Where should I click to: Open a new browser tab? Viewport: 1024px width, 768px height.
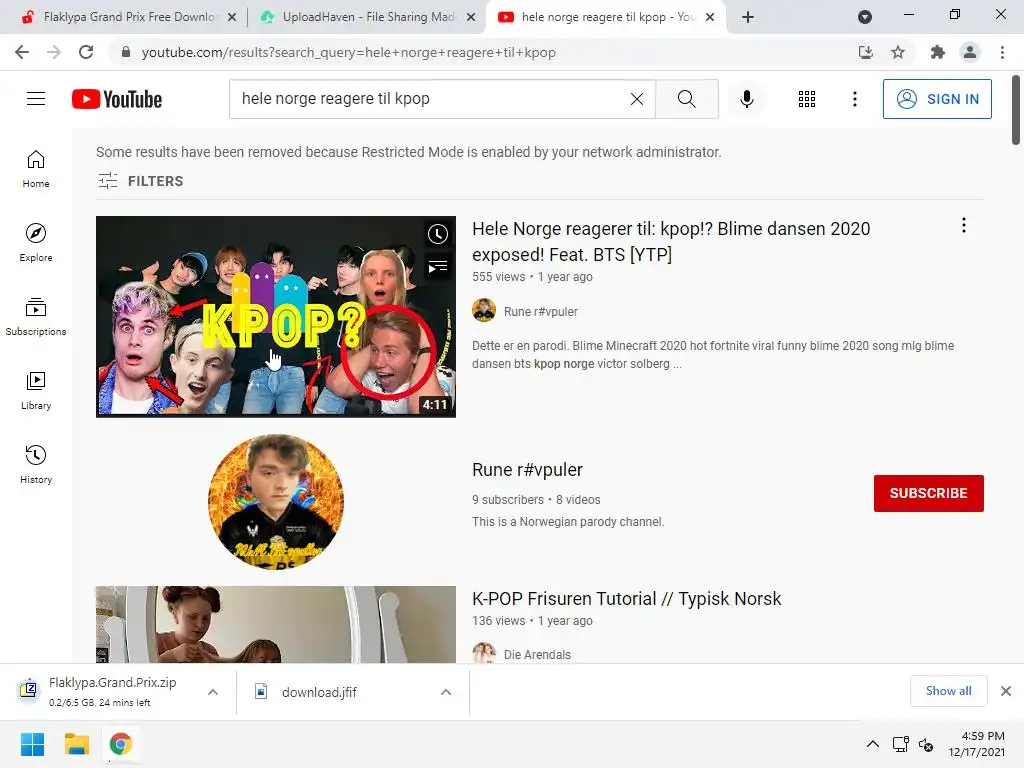[x=748, y=17]
